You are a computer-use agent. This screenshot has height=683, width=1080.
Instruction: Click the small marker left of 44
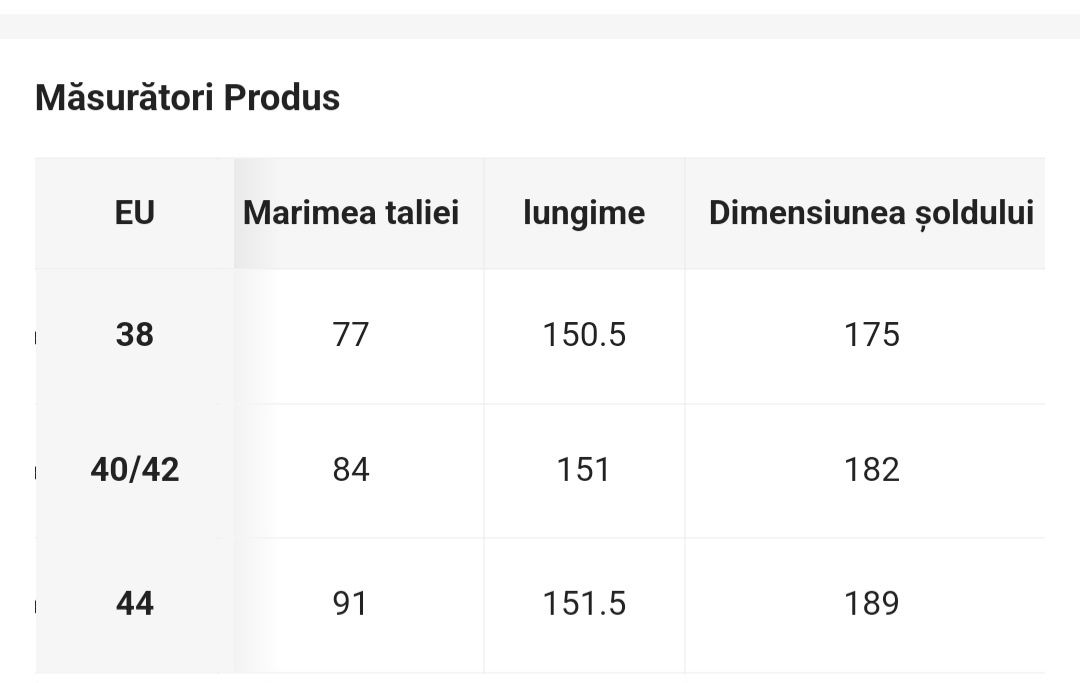coord(36,606)
